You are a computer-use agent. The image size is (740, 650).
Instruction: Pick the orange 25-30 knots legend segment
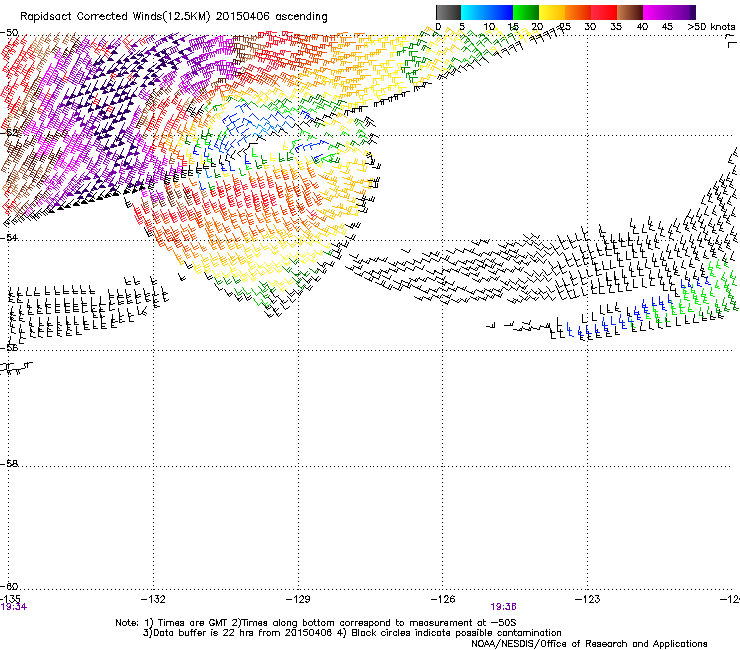(x=578, y=12)
